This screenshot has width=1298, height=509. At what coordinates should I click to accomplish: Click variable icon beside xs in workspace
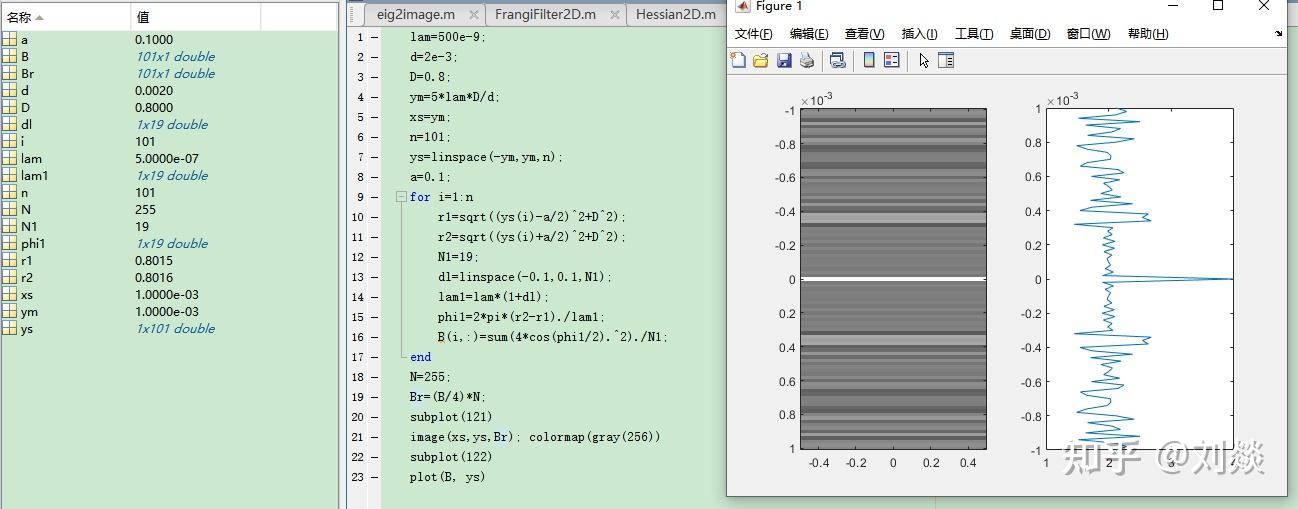[9, 295]
